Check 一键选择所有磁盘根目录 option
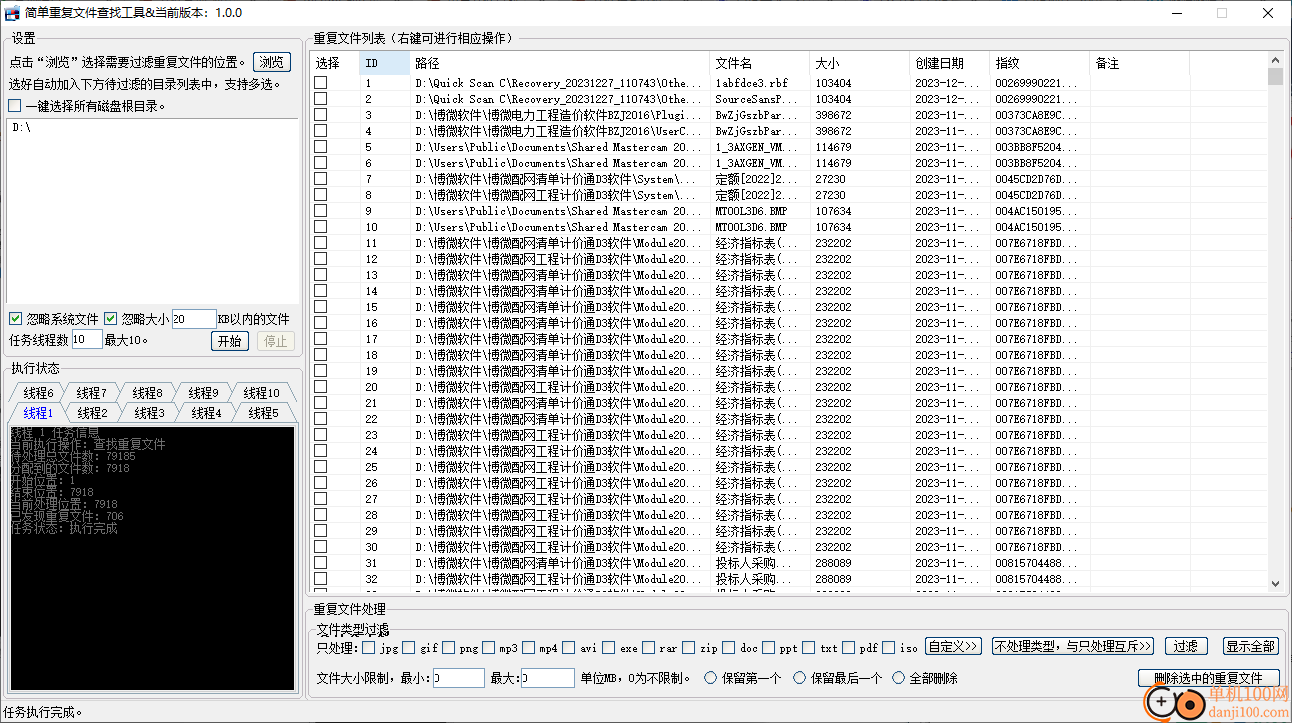 click(14, 106)
